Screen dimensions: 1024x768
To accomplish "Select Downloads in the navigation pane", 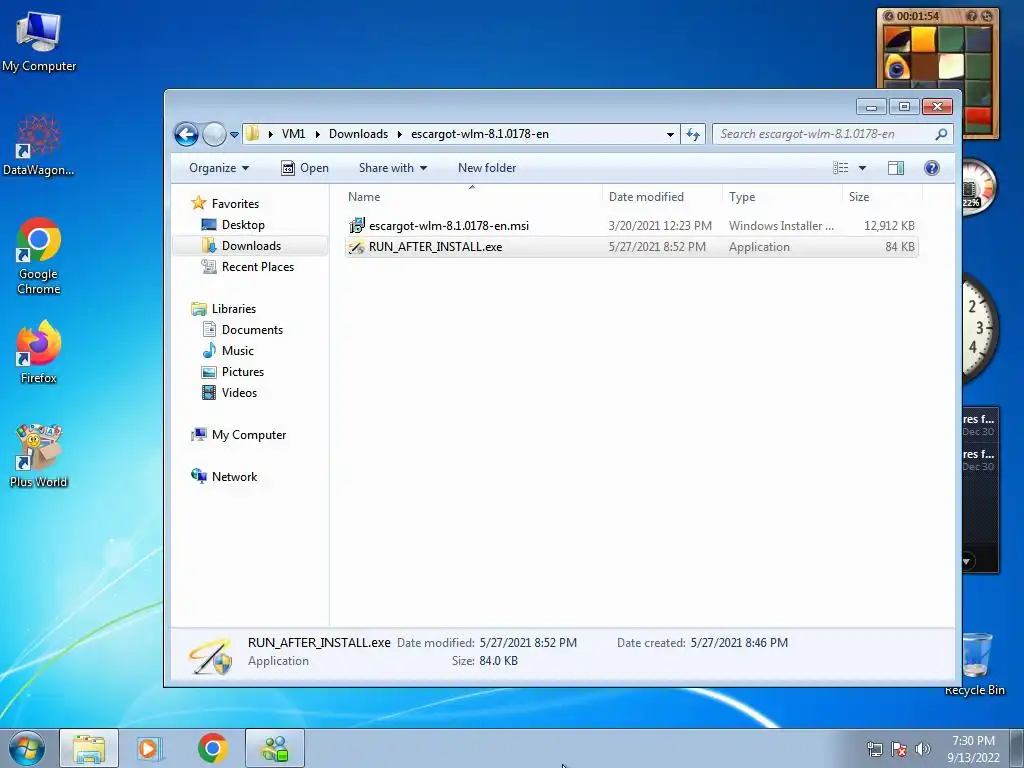I will coord(251,246).
